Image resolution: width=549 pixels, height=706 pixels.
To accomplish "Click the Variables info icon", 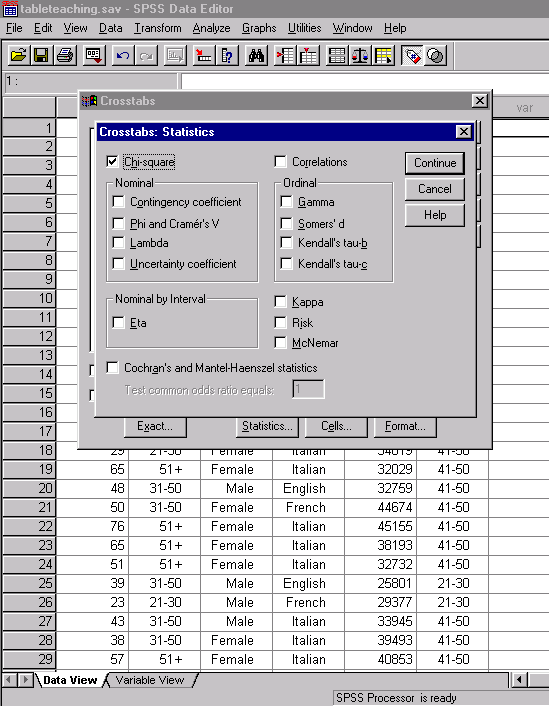I will [x=227, y=56].
